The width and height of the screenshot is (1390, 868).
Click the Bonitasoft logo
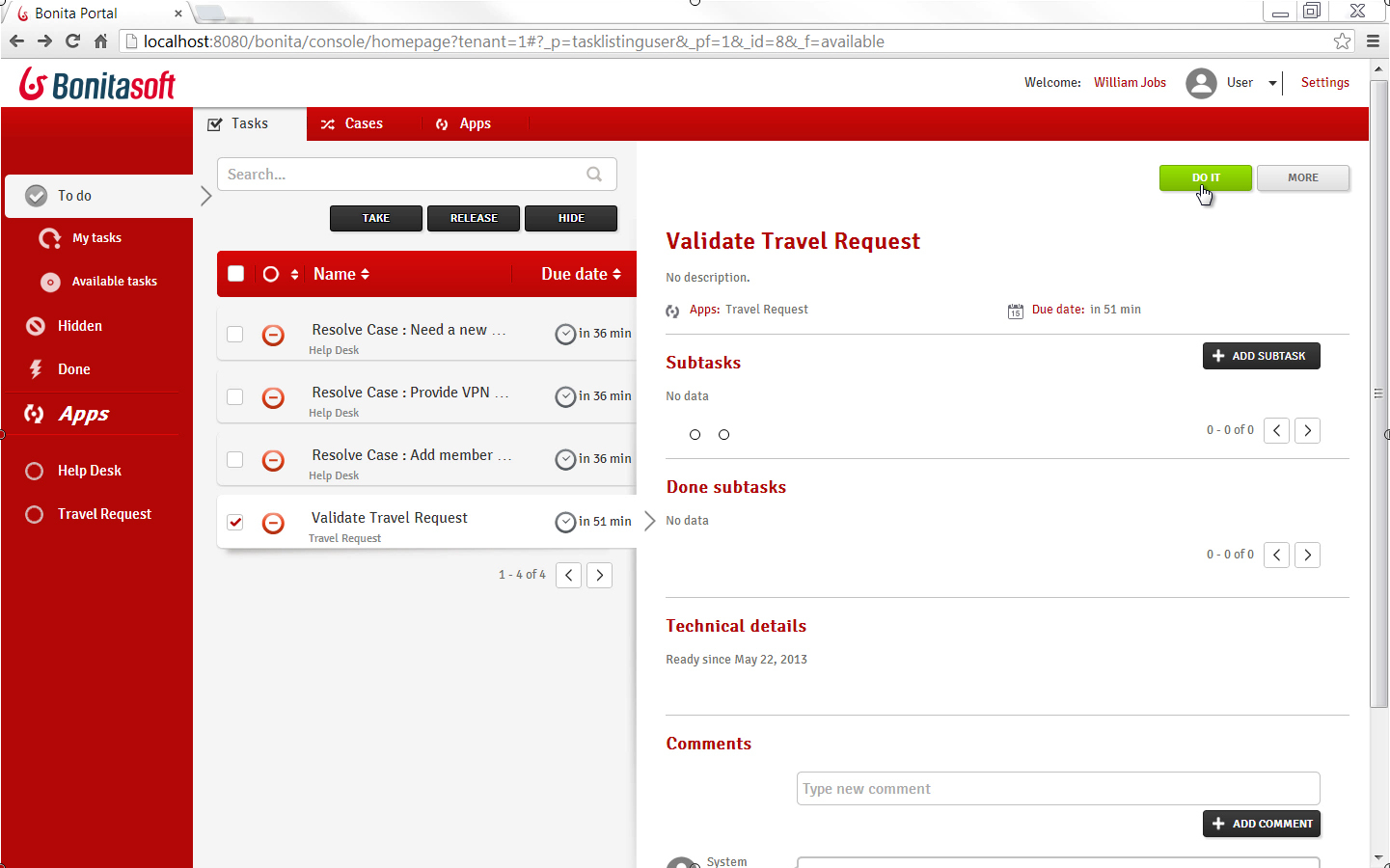point(97,85)
